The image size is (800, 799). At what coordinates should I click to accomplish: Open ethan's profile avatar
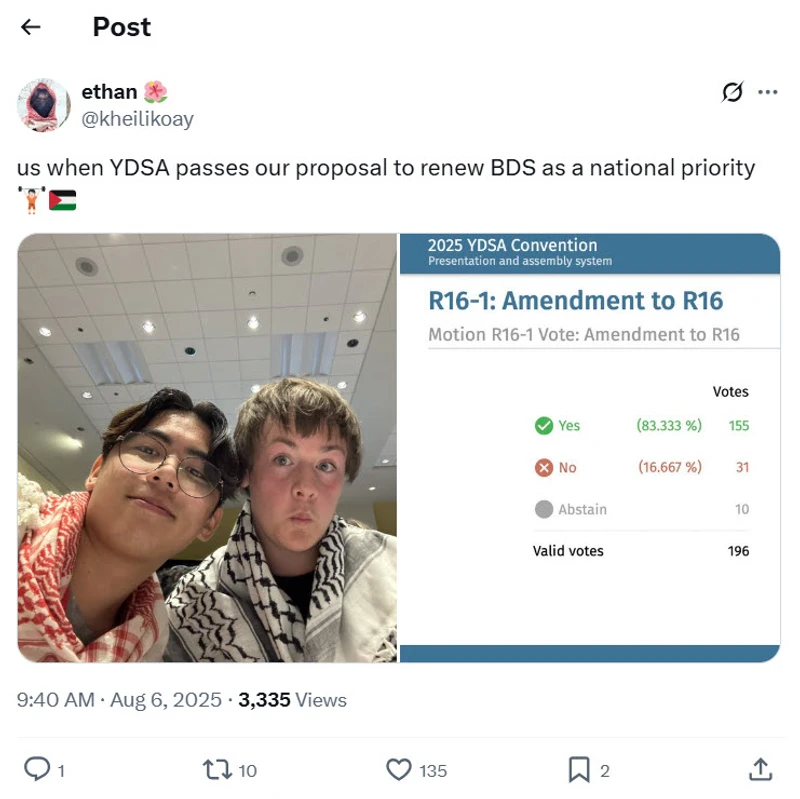tap(44, 105)
